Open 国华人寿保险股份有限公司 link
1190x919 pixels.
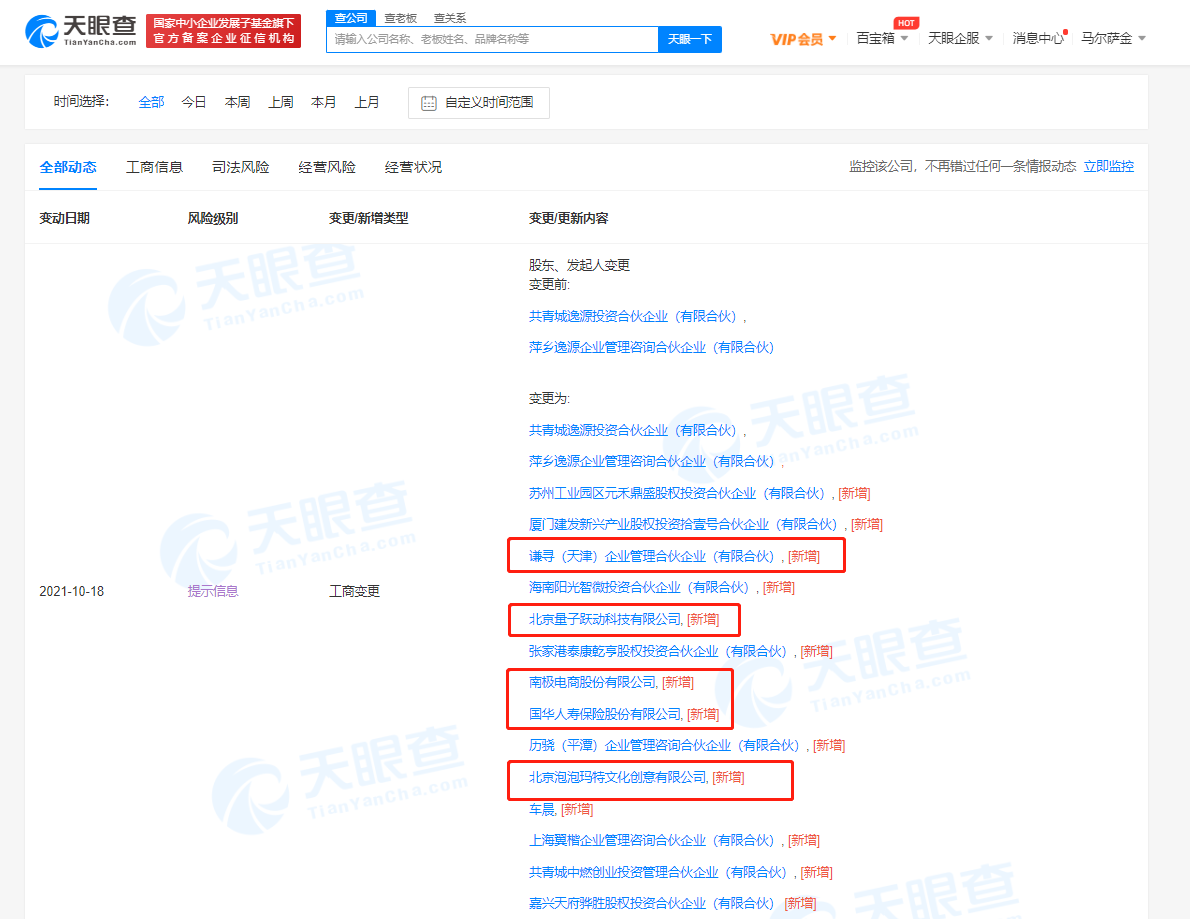(x=606, y=714)
